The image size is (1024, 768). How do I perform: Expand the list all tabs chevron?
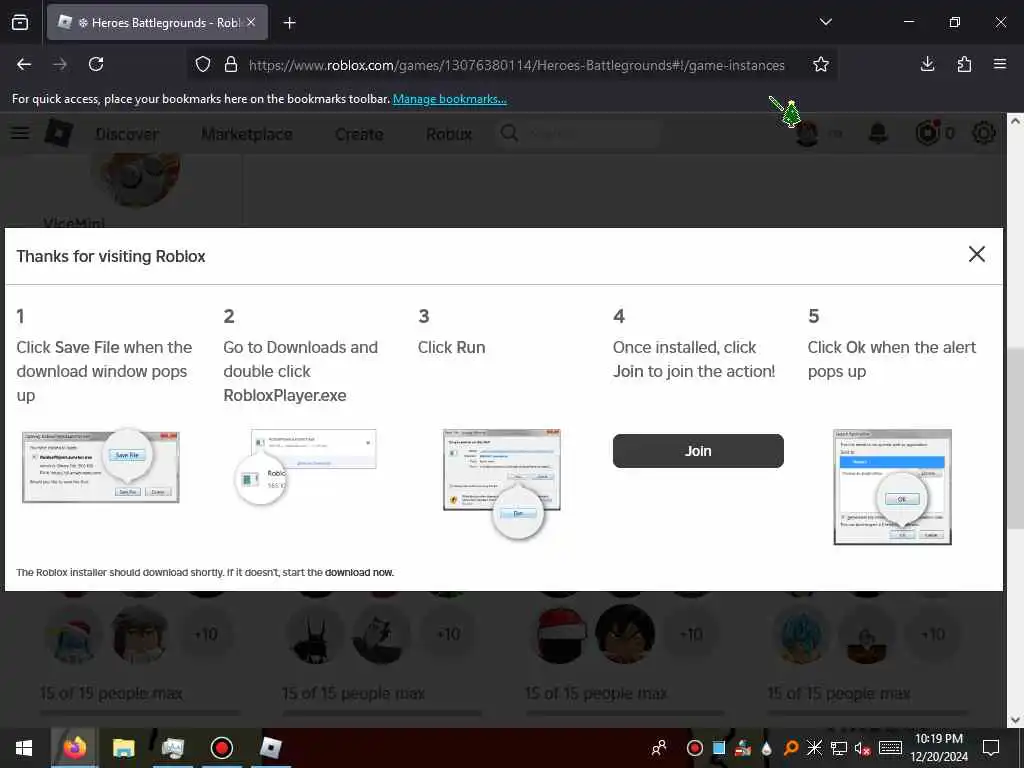coord(825,22)
